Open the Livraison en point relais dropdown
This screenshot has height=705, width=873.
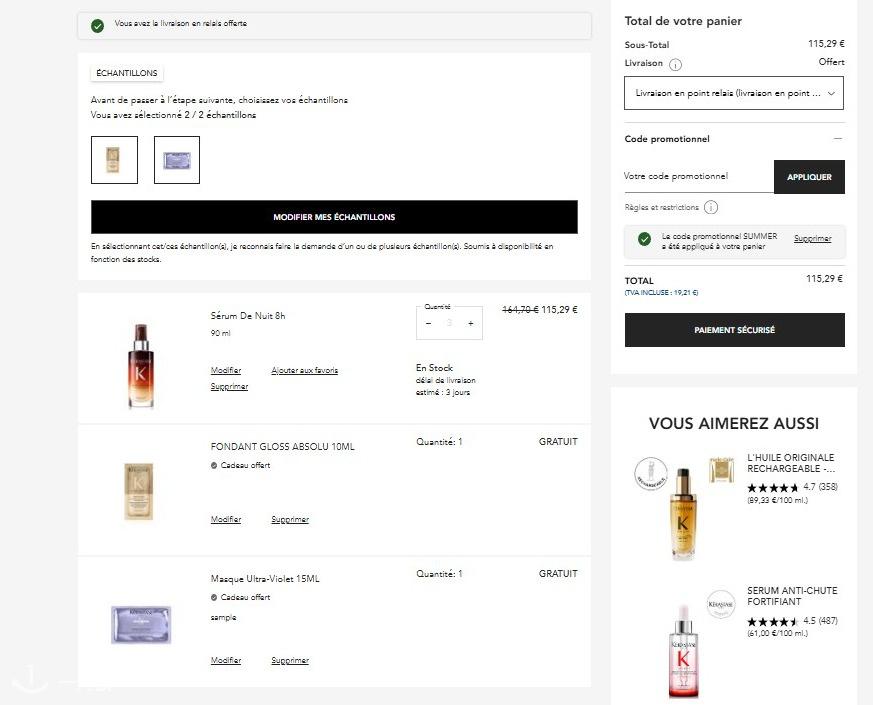click(x=734, y=94)
